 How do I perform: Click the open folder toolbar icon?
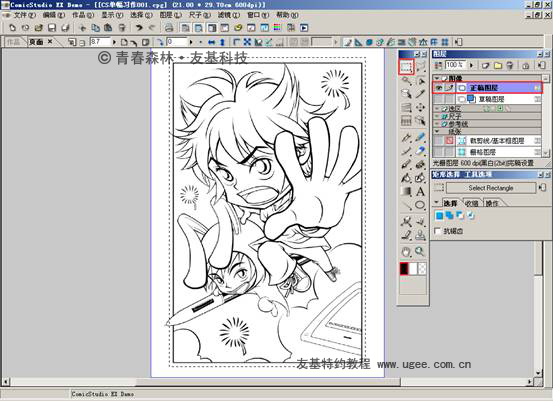(39, 28)
